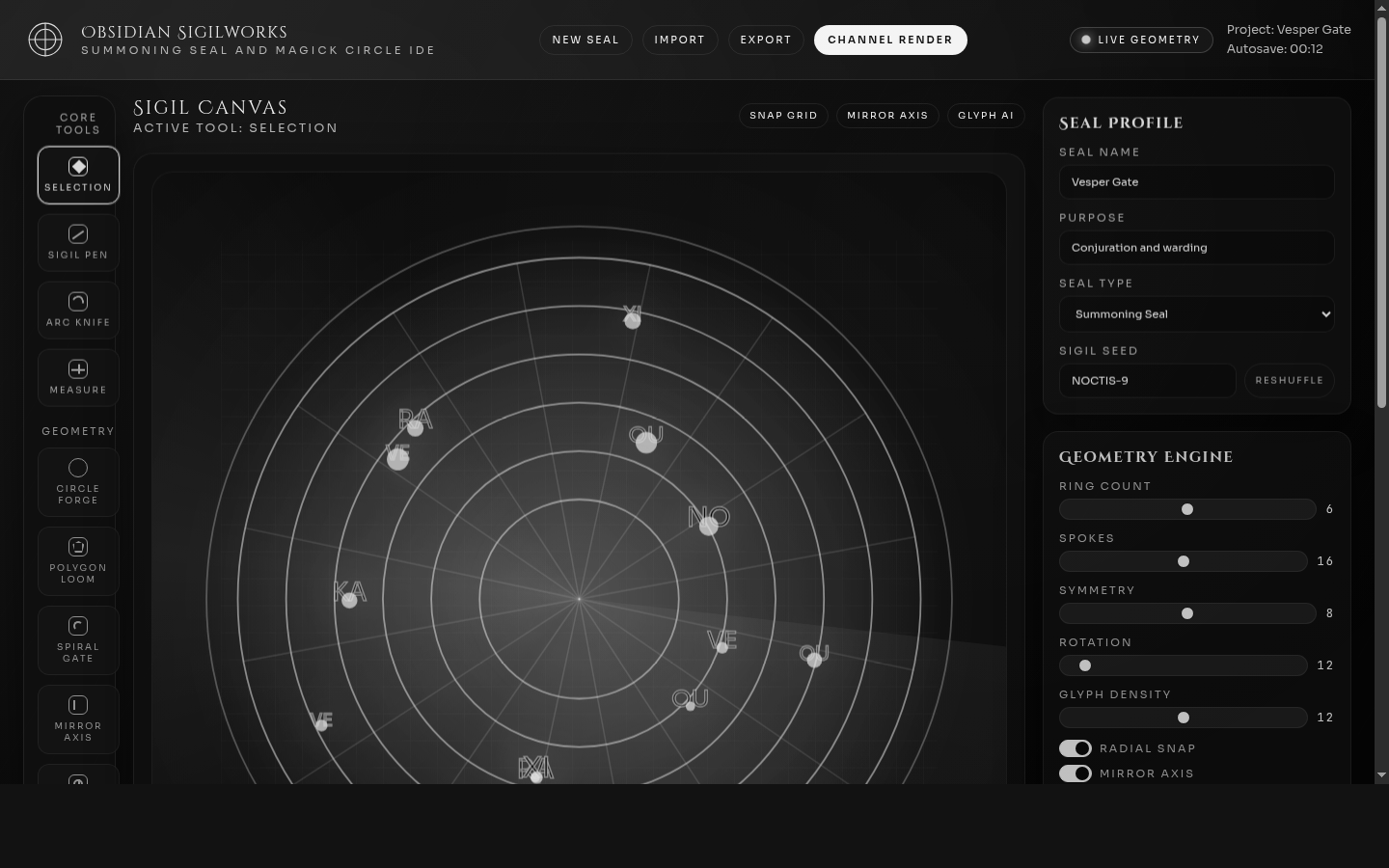The height and width of the screenshot is (868, 1389).
Task: Open the Spiral Gate tool
Action: pos(78,639)
